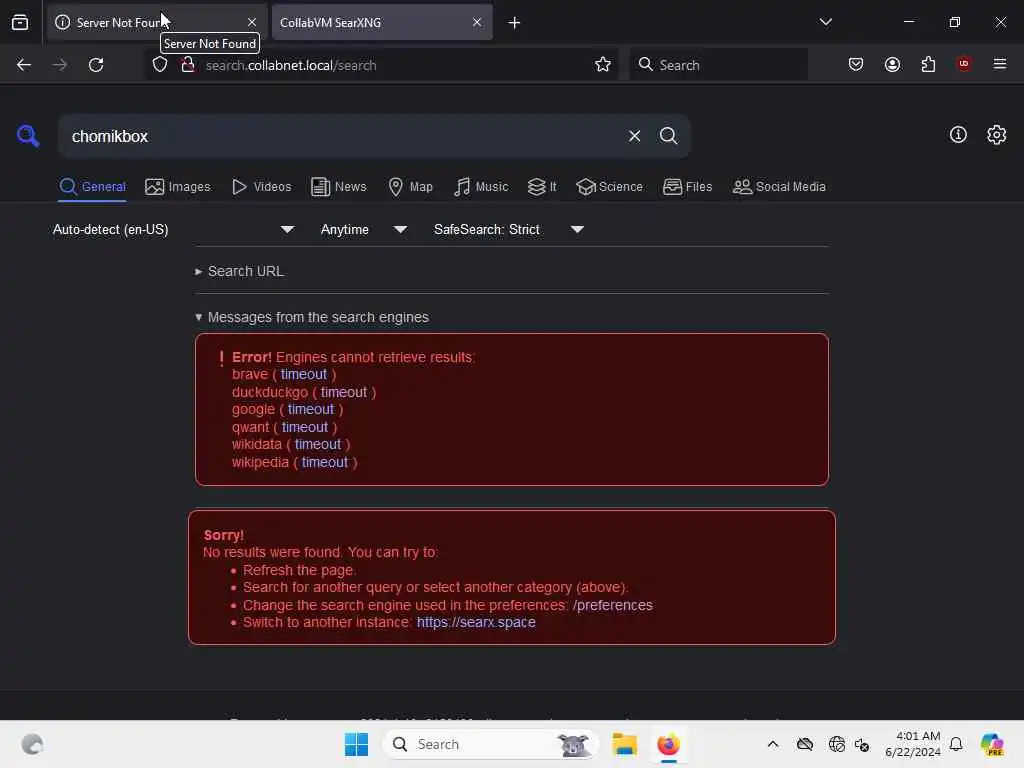Click the SearXNG magnifier logo
Screen dimensions: 1024x768
coord(28,136)
